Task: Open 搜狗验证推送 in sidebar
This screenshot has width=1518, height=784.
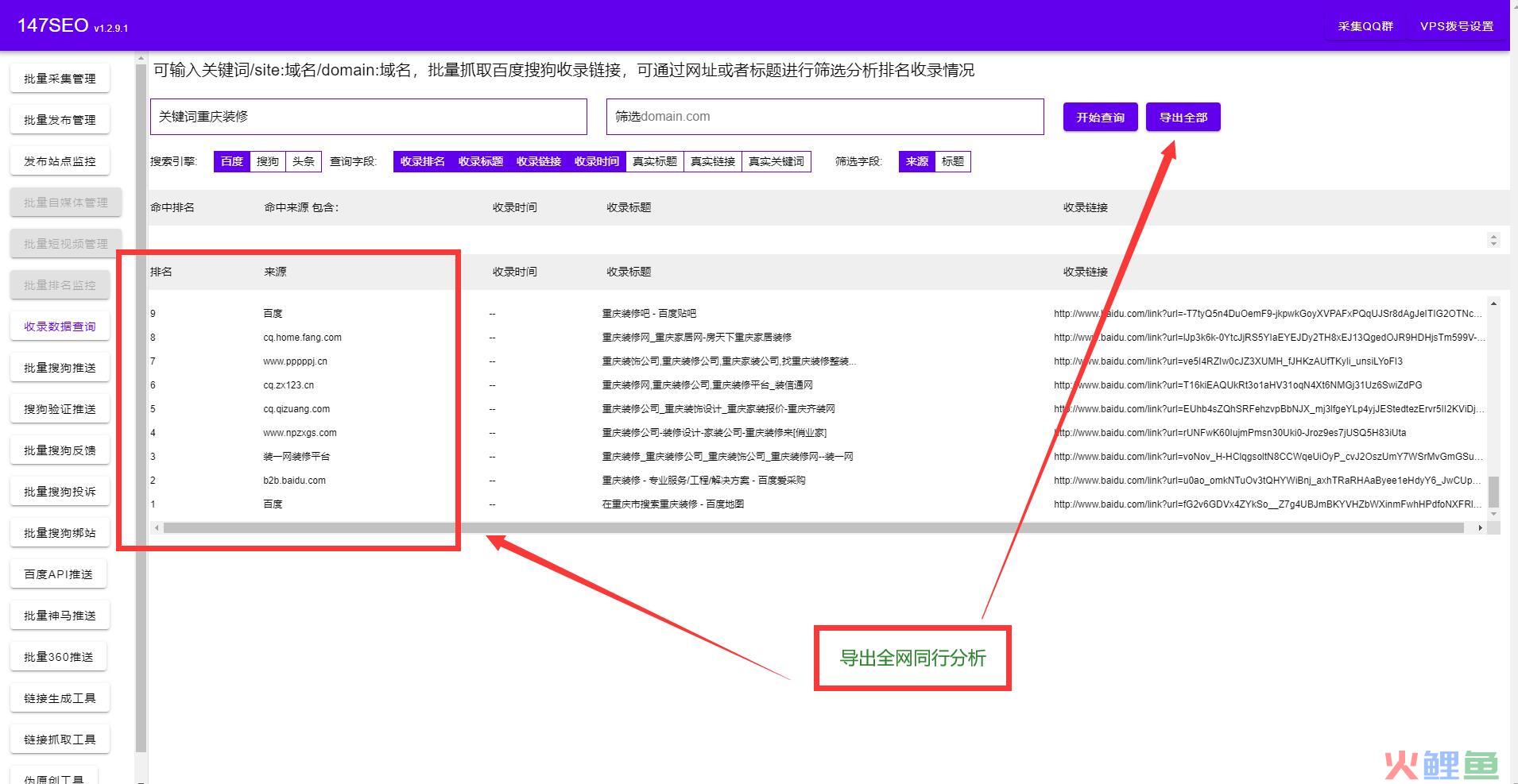Action: (x=60, y=409)
